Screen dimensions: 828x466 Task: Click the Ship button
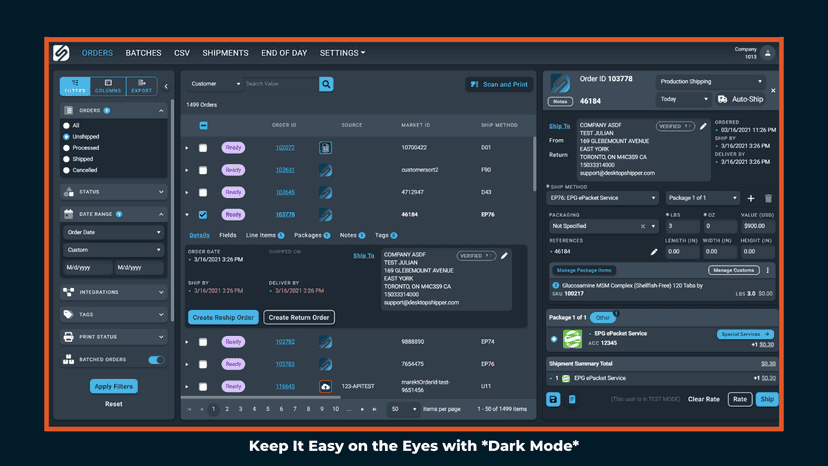coord(767,399)
